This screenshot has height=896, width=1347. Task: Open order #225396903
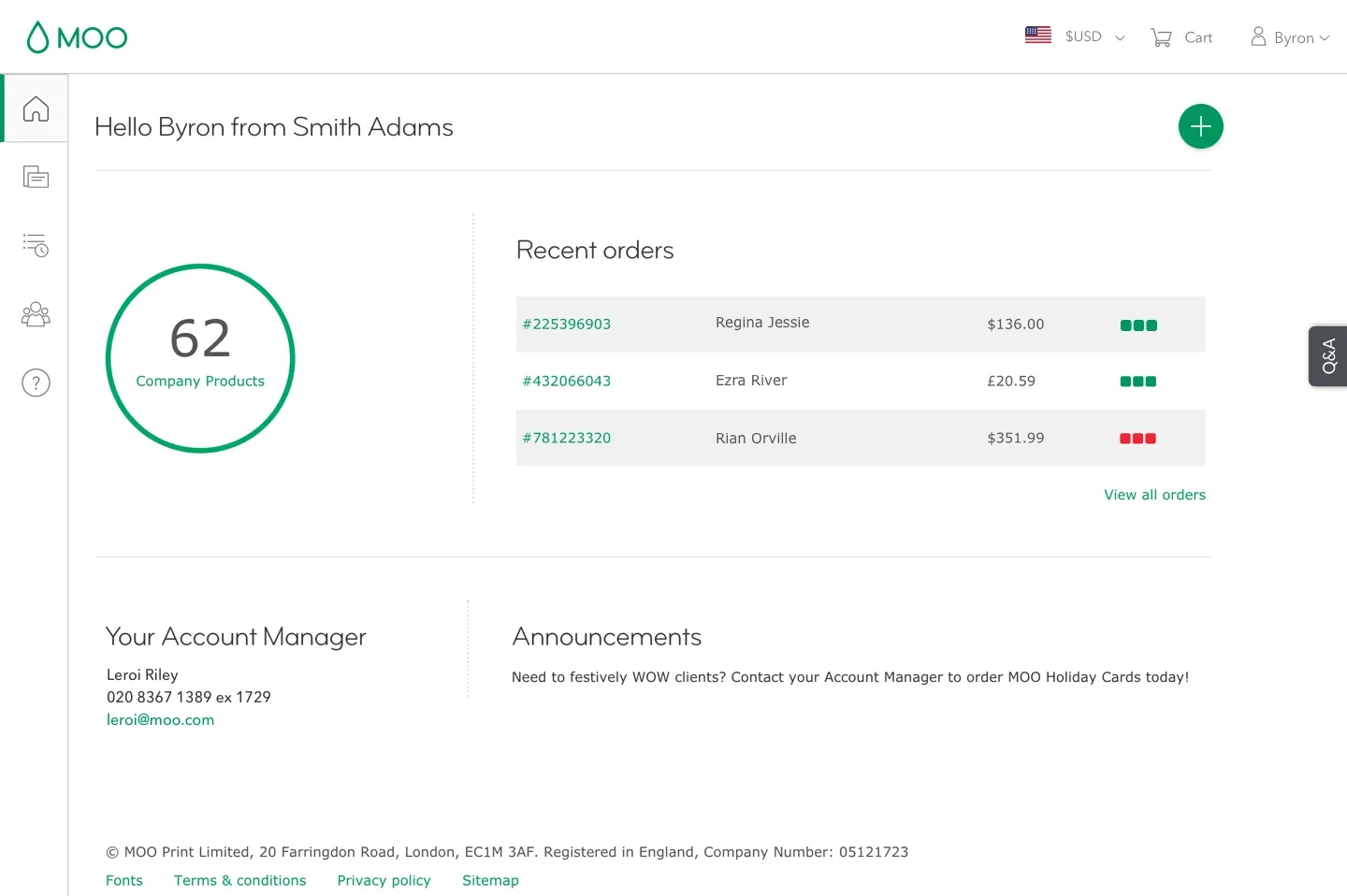(566, 325)
